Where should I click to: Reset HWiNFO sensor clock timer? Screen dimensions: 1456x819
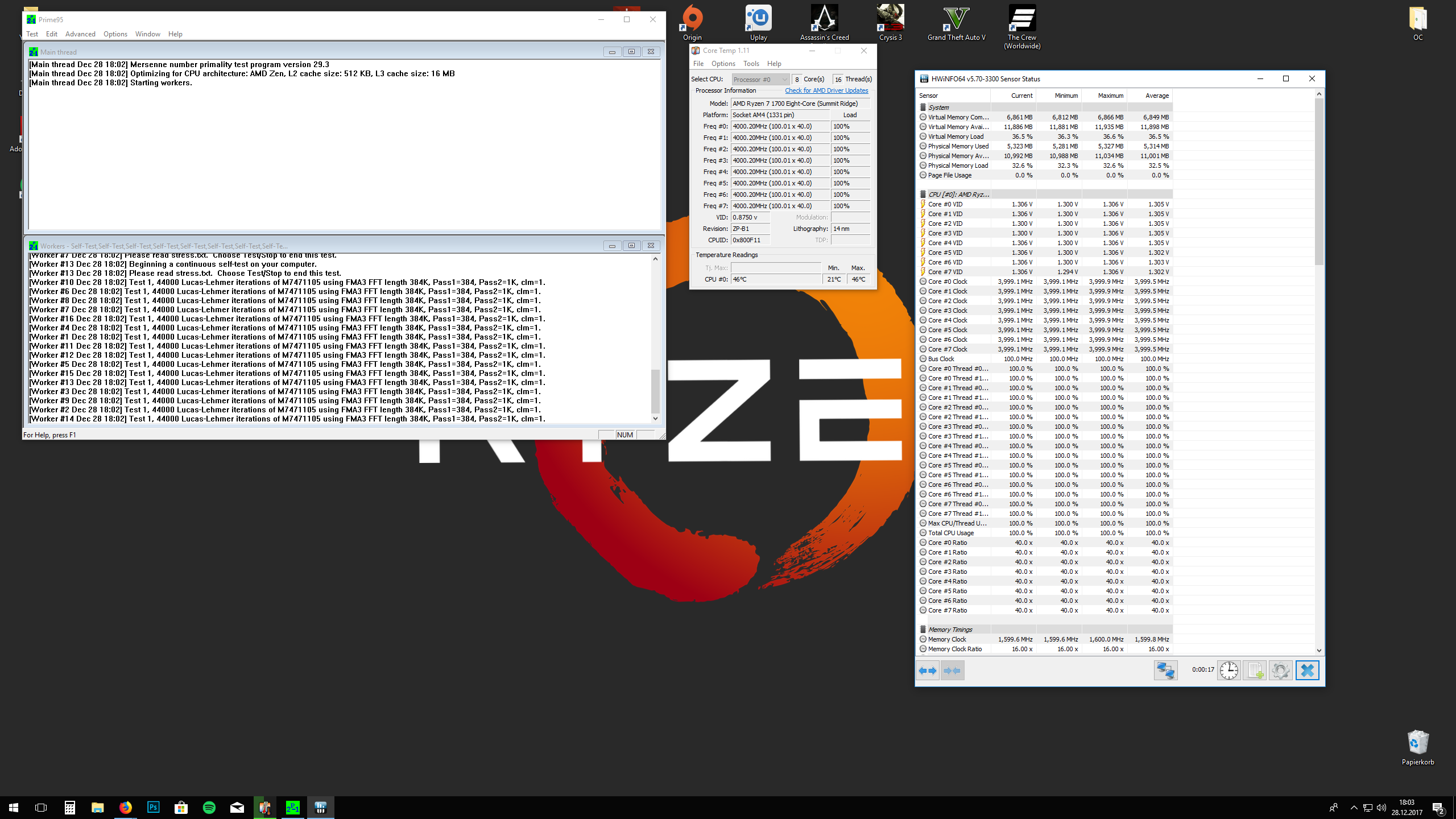pos(1228,671)
